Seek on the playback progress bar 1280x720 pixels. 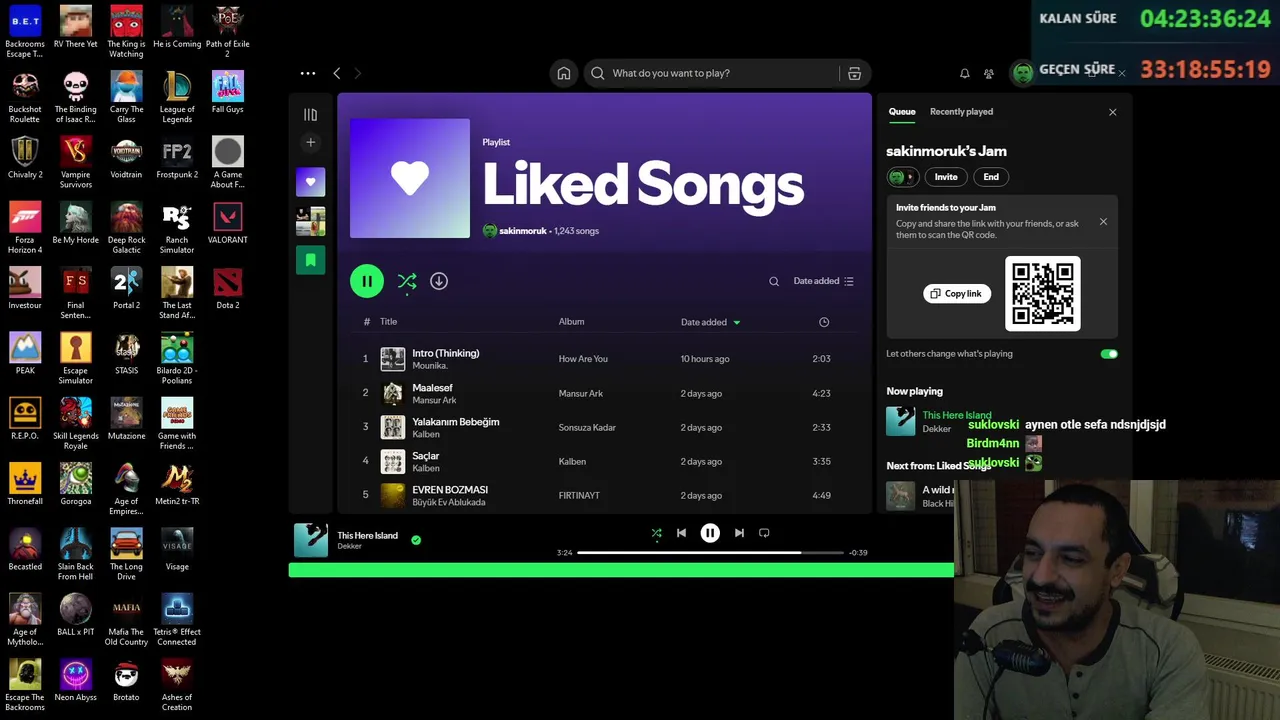point(710,553)
